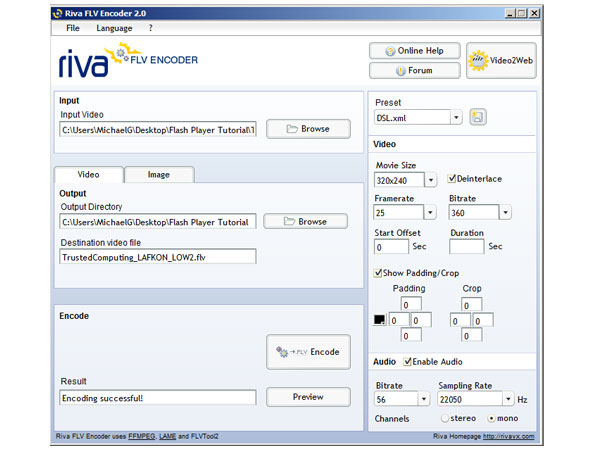The height and width of the screenshot is (450, 600).
Task: Expand the video Bitrate dropdown
Action: (505, 212)
